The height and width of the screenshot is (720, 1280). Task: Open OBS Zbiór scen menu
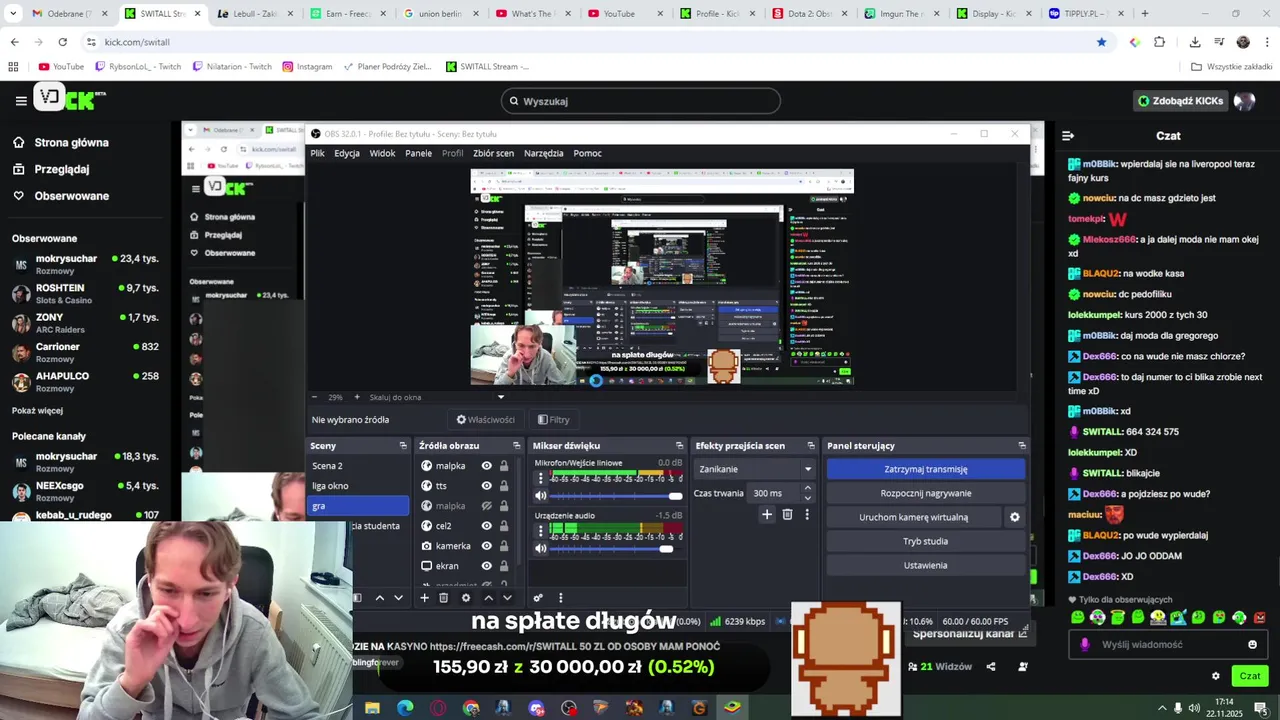tap(493, 153)
